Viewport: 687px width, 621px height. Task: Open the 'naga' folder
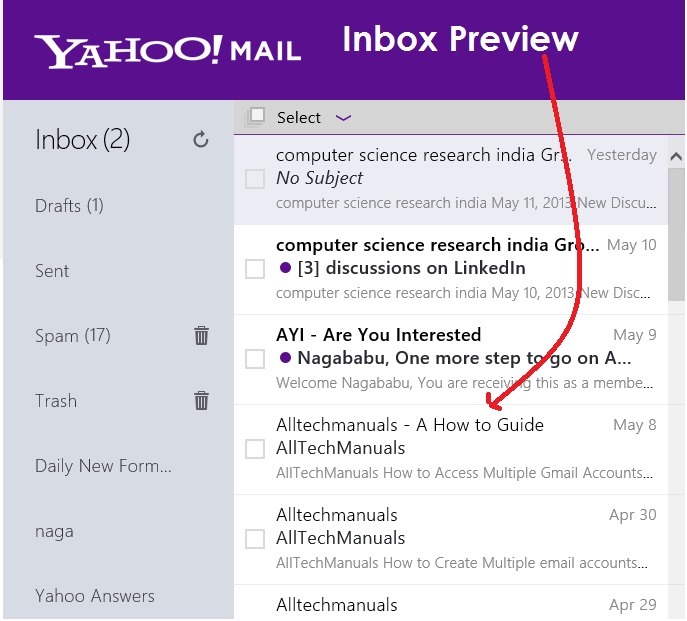(x=54, y=531)
